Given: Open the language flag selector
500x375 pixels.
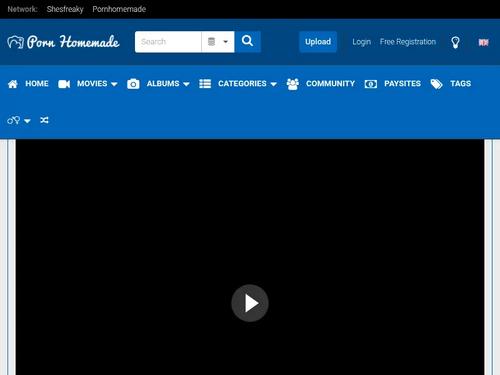Looking at the screenshot, I should [x=483, y=42].
